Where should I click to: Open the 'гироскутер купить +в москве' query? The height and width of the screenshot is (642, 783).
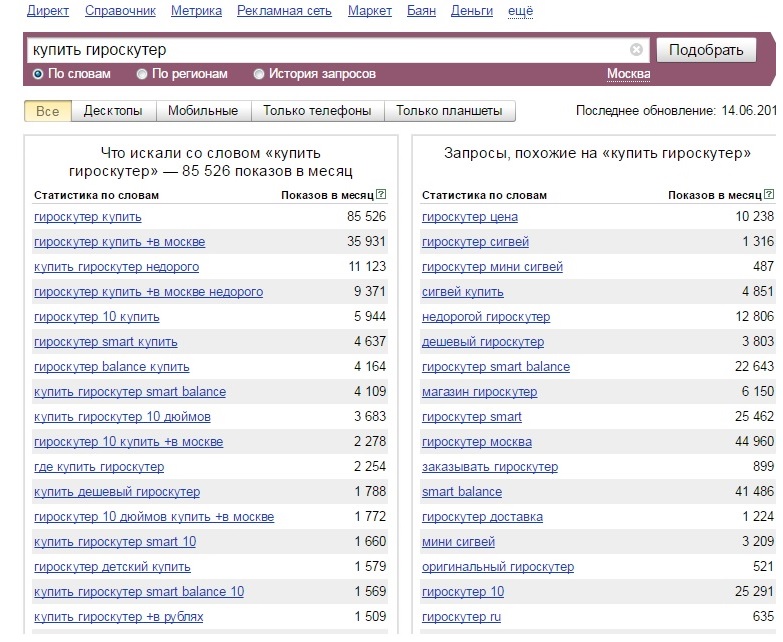(119, 242)
